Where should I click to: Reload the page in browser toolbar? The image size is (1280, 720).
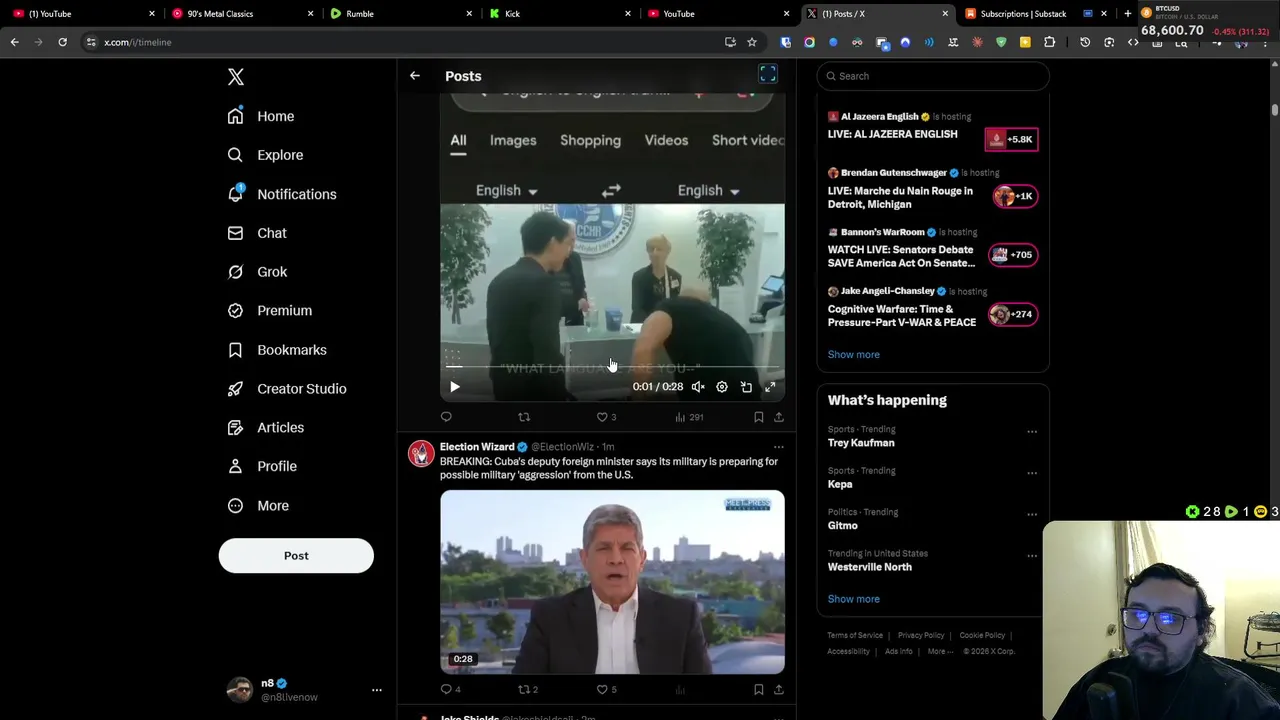point(62,42)
